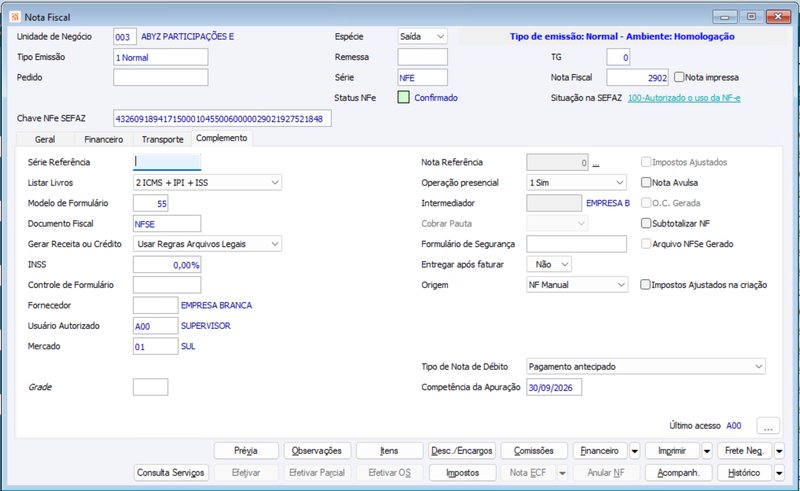Screen dimensions: 800x491
Task: Click the Competência da Apuração date field
Action: [554, 387]
